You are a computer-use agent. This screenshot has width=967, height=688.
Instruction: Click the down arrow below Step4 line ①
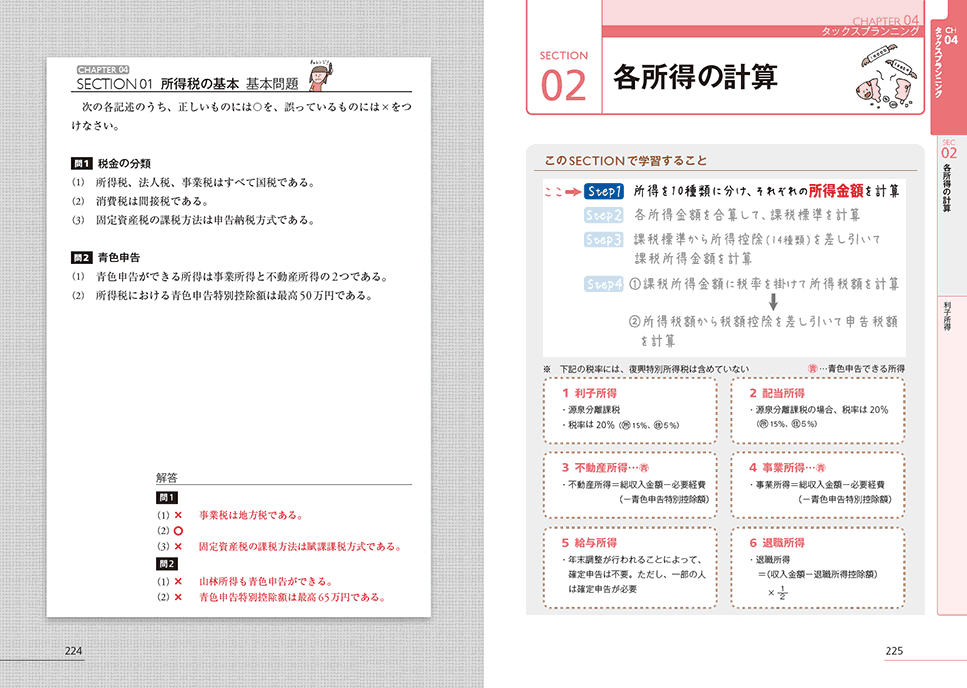click(x=772, y=303)
